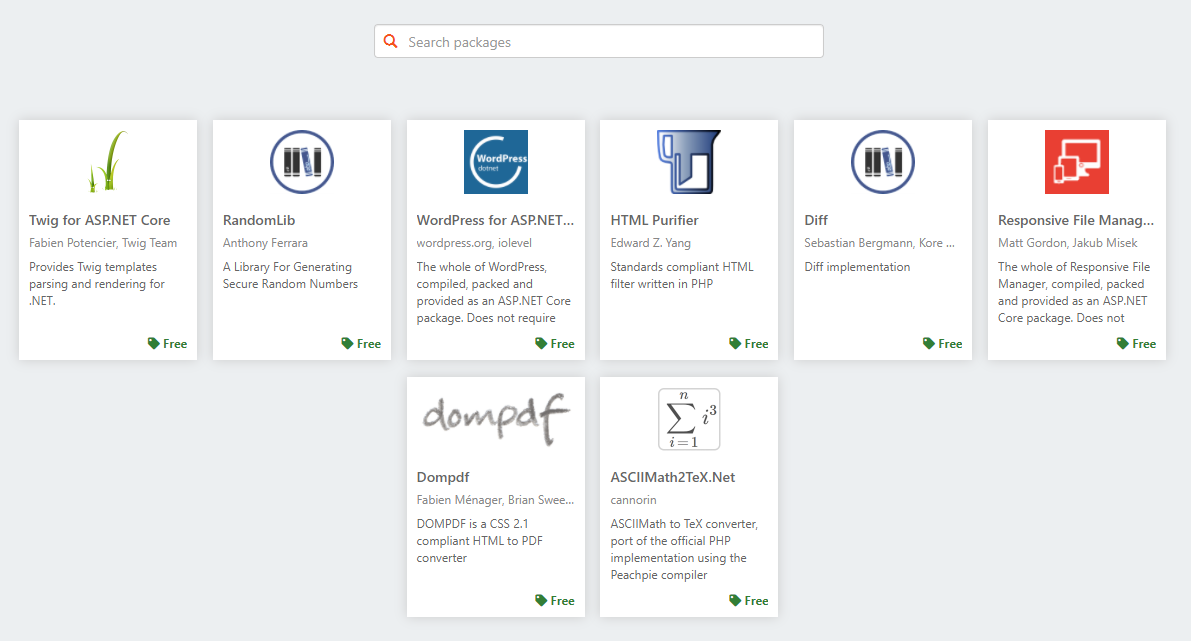Click the Free tag on HTML Purifier card

(748, 343)
